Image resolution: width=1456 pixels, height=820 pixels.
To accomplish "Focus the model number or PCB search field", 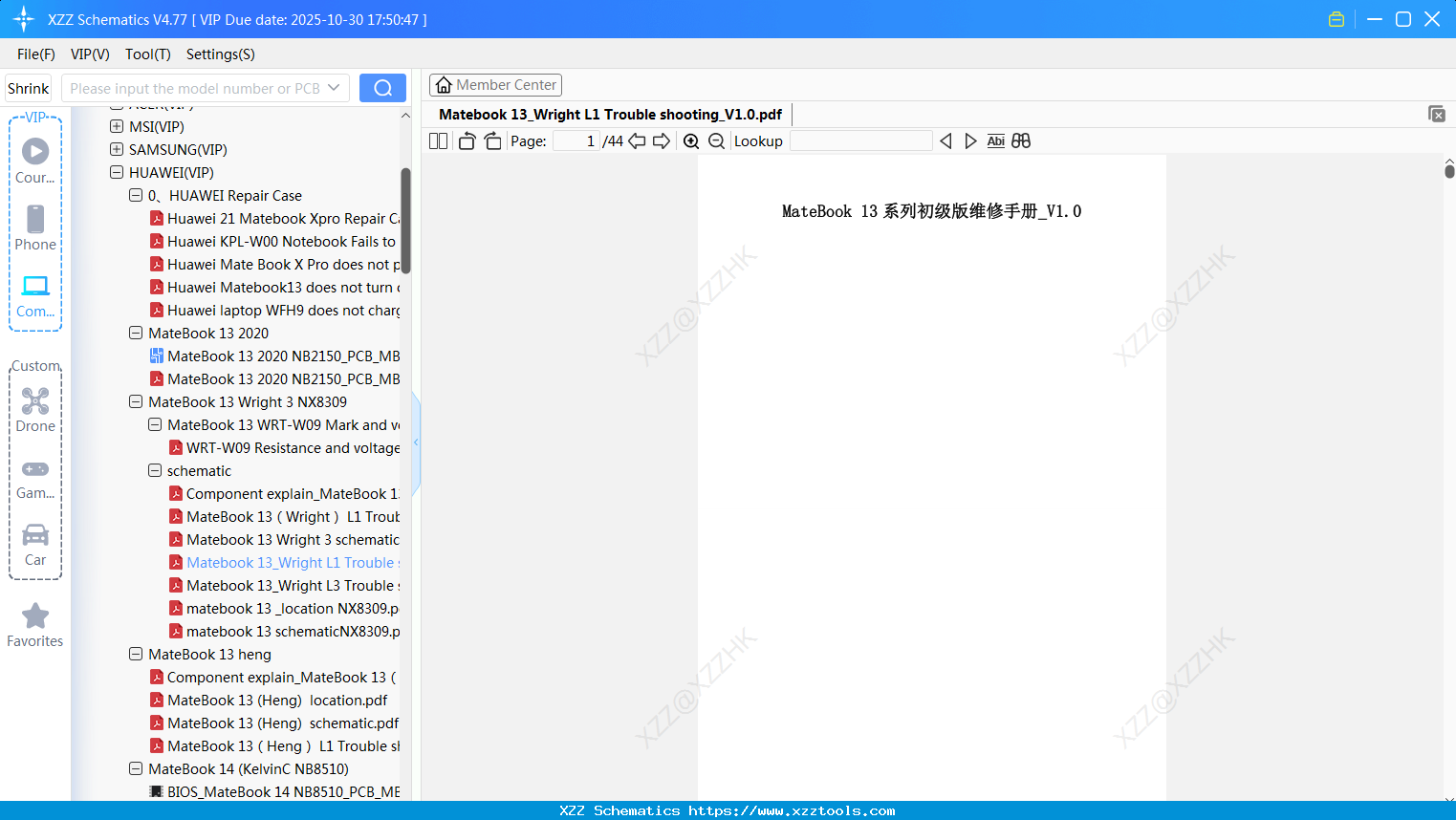I will [194, 88].
